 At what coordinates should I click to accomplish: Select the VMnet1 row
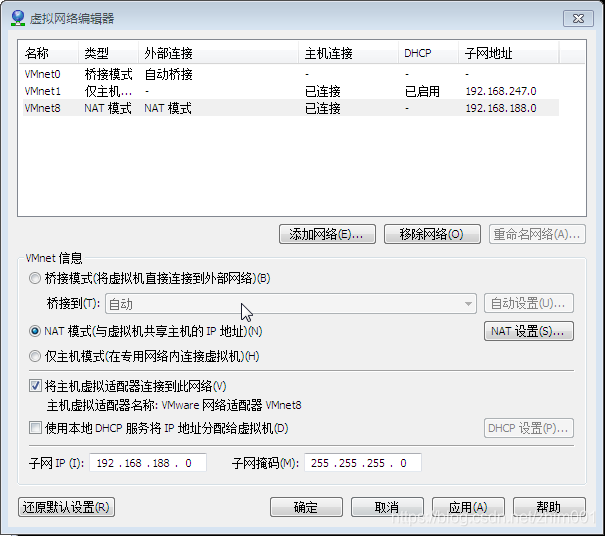(x=291, y=91)
